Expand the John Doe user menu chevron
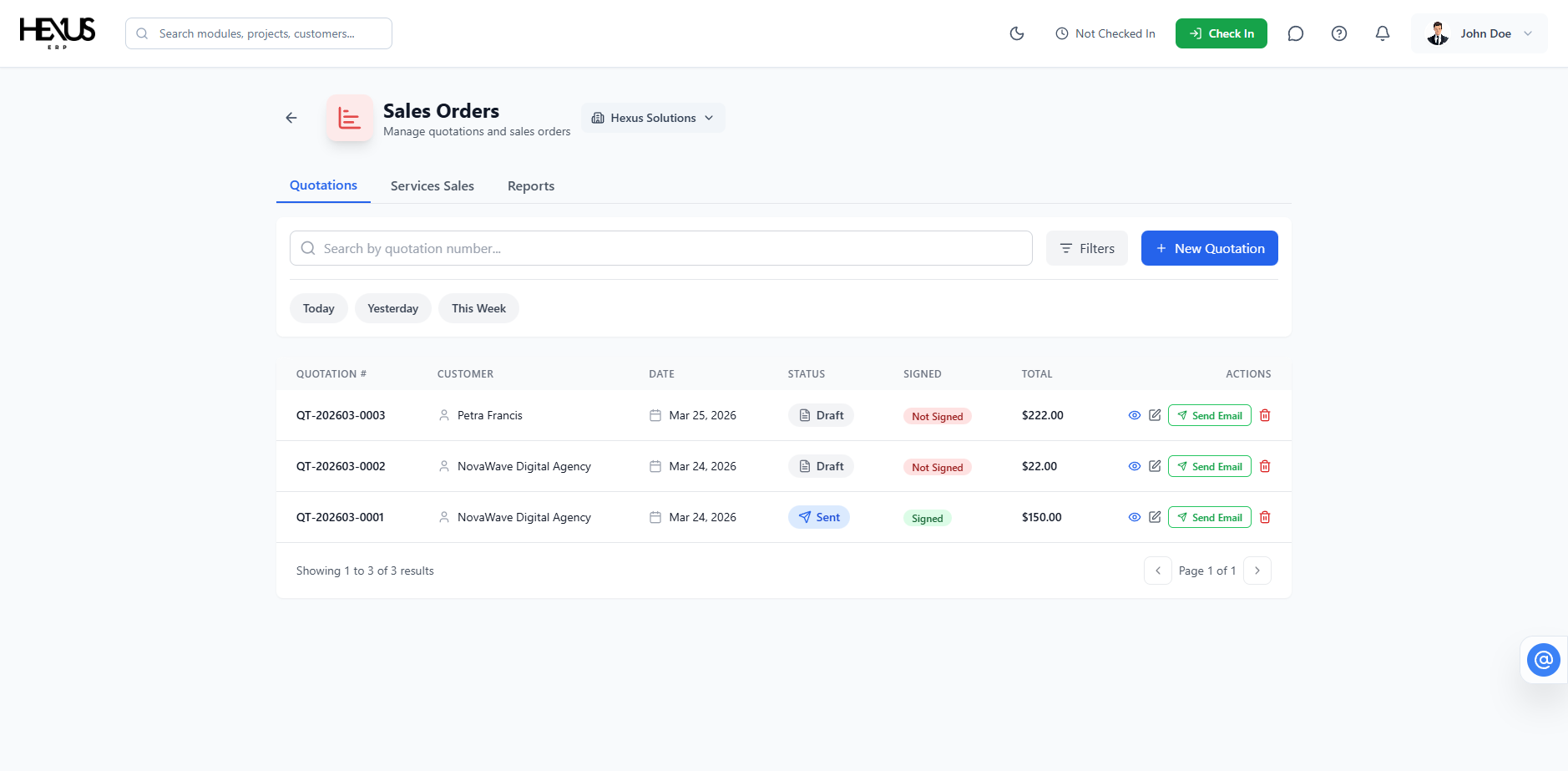The image size is (1568, 771). point(1528,33)
